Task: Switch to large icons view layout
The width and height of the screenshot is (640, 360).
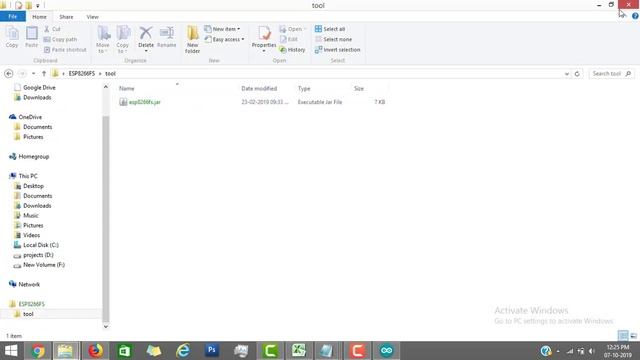Action: coord(633,336)
